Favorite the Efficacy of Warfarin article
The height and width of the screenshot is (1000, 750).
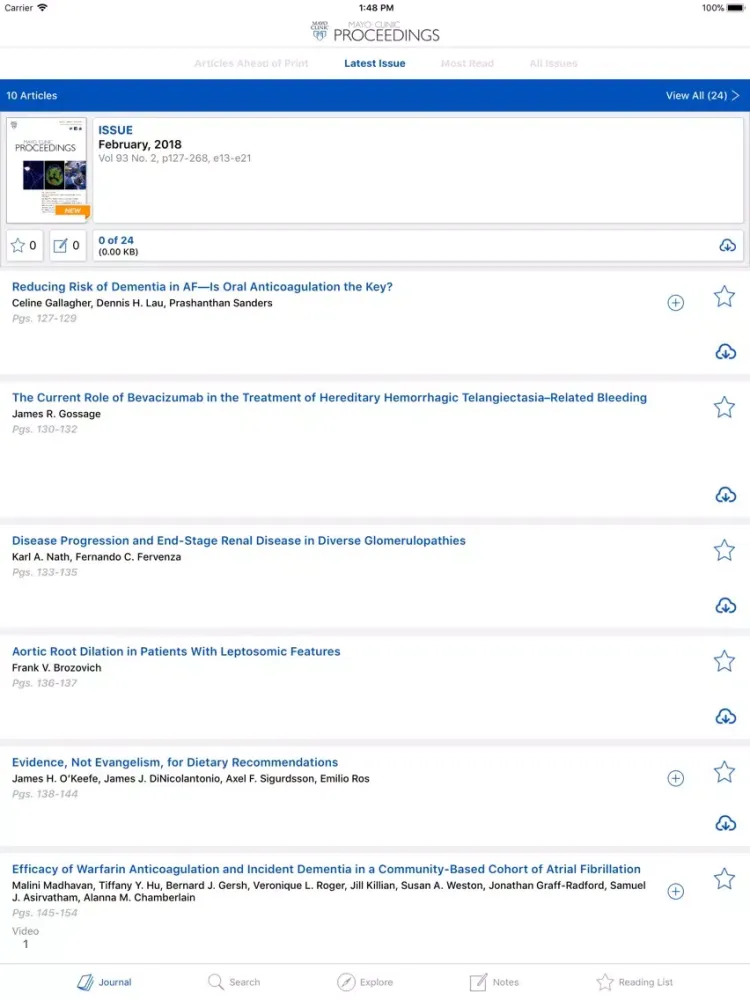click(x=724, y=879)
